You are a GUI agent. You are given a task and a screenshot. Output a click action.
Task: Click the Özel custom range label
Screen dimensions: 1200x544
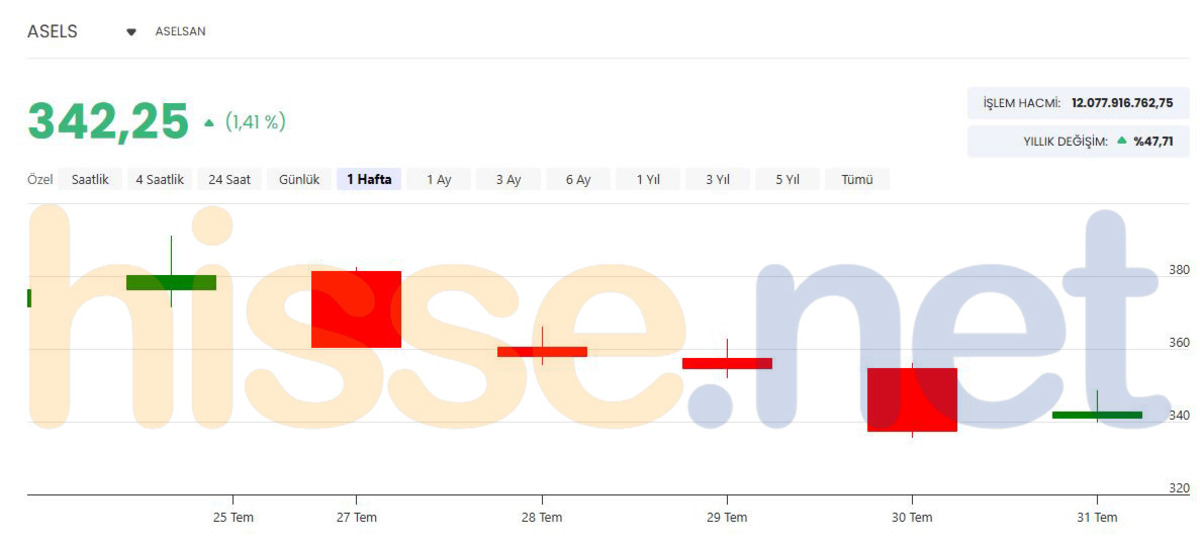[x=39, y=180]
